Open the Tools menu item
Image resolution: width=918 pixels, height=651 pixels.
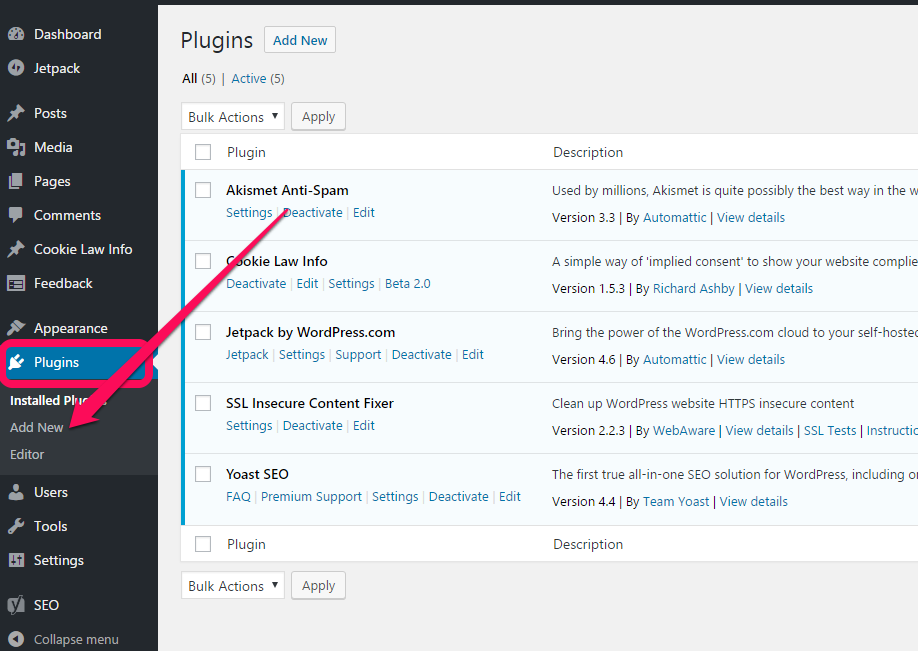coord(50,526)
